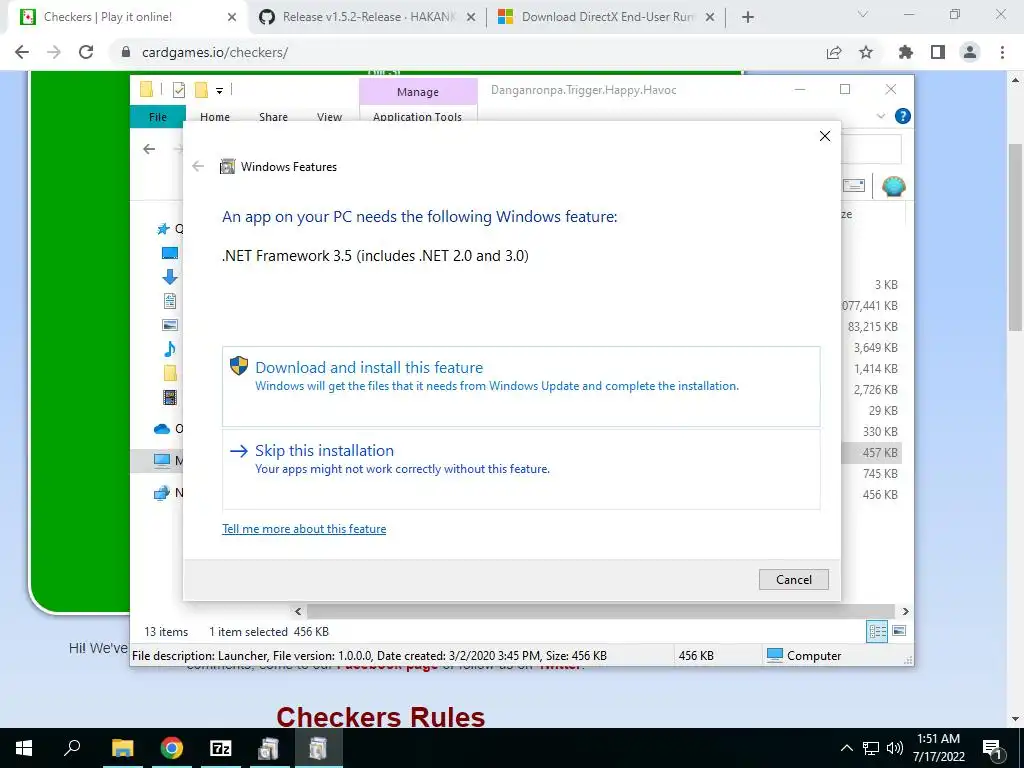Viewport: 1024px width, 768px height.
Task: Open the notification center icon
Action: [x=992, y=748]
